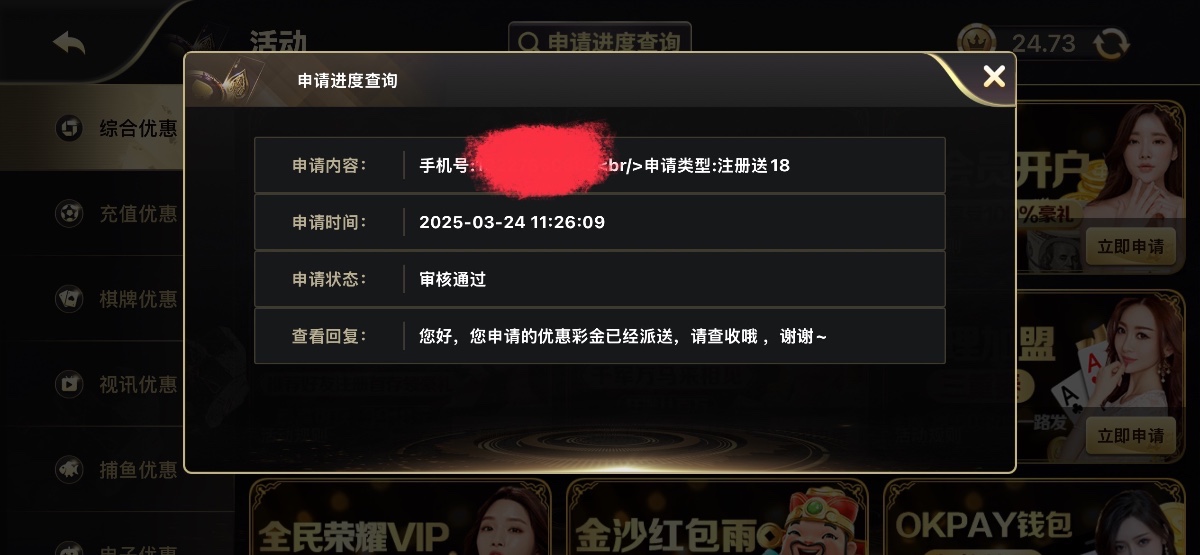Go back using the arrow icon

tap(69, 42)
